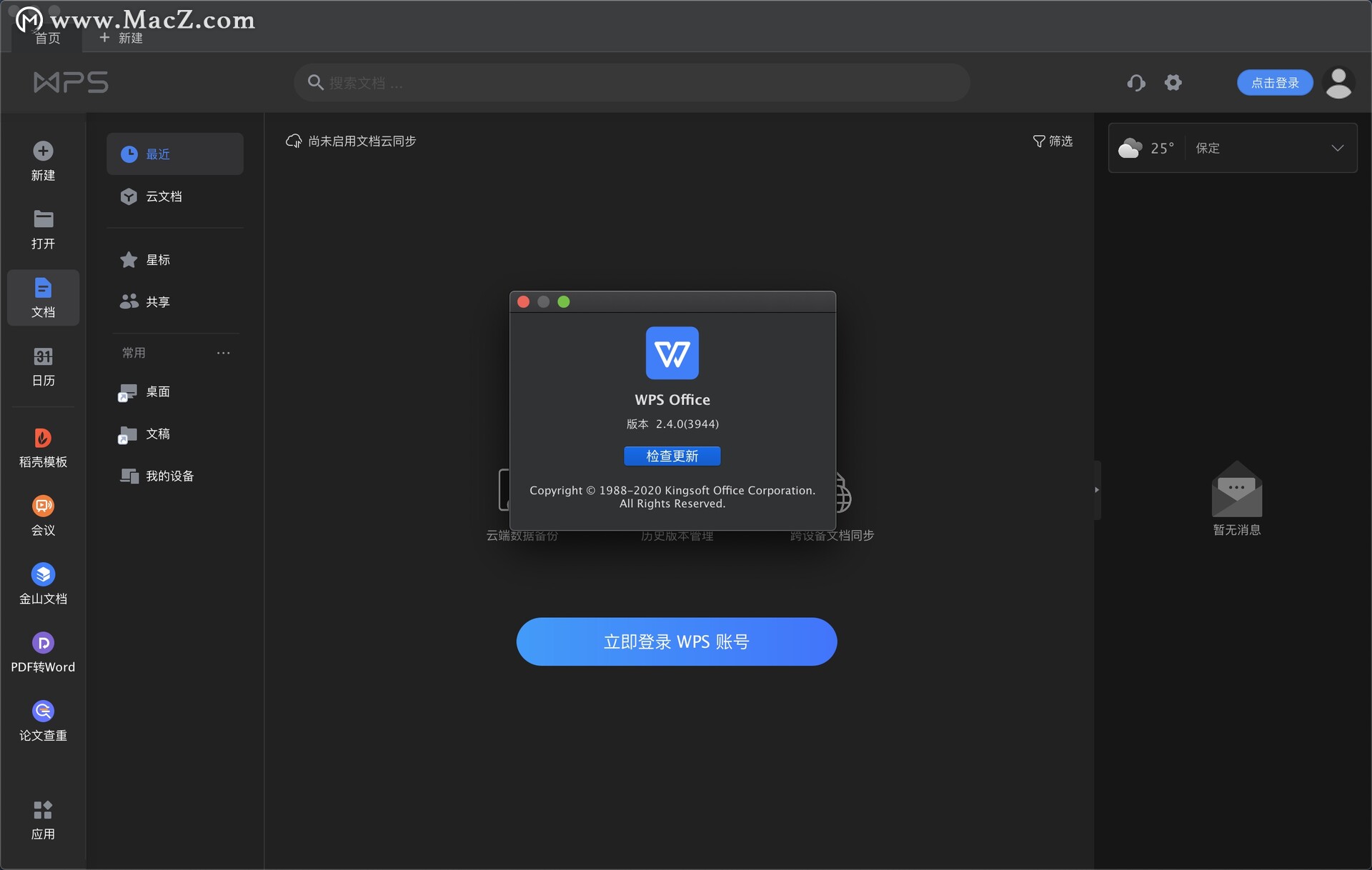
Task: Click the weather cloud icon
Action: pyautogui.click(x=1130, y=148)
